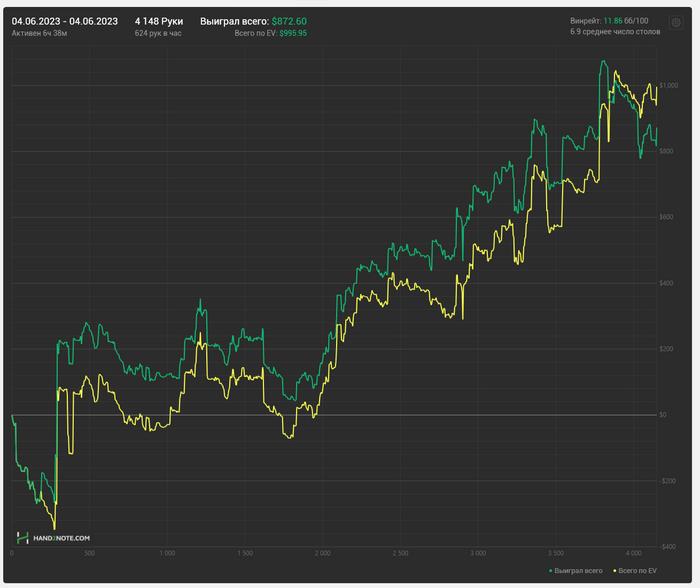Image resolution: width=700 pixels, height=588 pixels.
Task: Click the date range 04.06.2023 - 04.06.2023
Action: (x=65, y=21)
